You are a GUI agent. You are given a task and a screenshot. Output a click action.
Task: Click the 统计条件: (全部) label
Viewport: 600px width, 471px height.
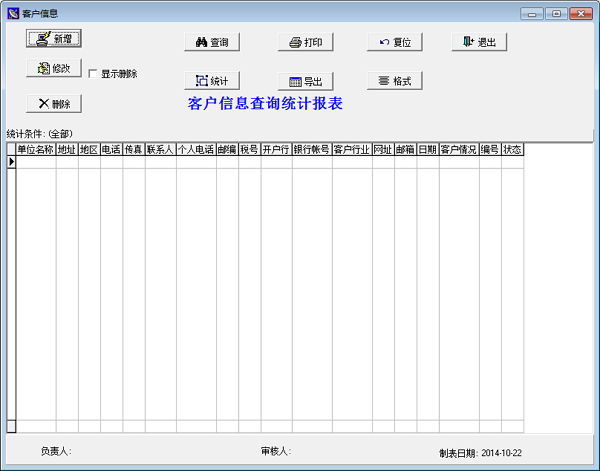tap(39, 134)
